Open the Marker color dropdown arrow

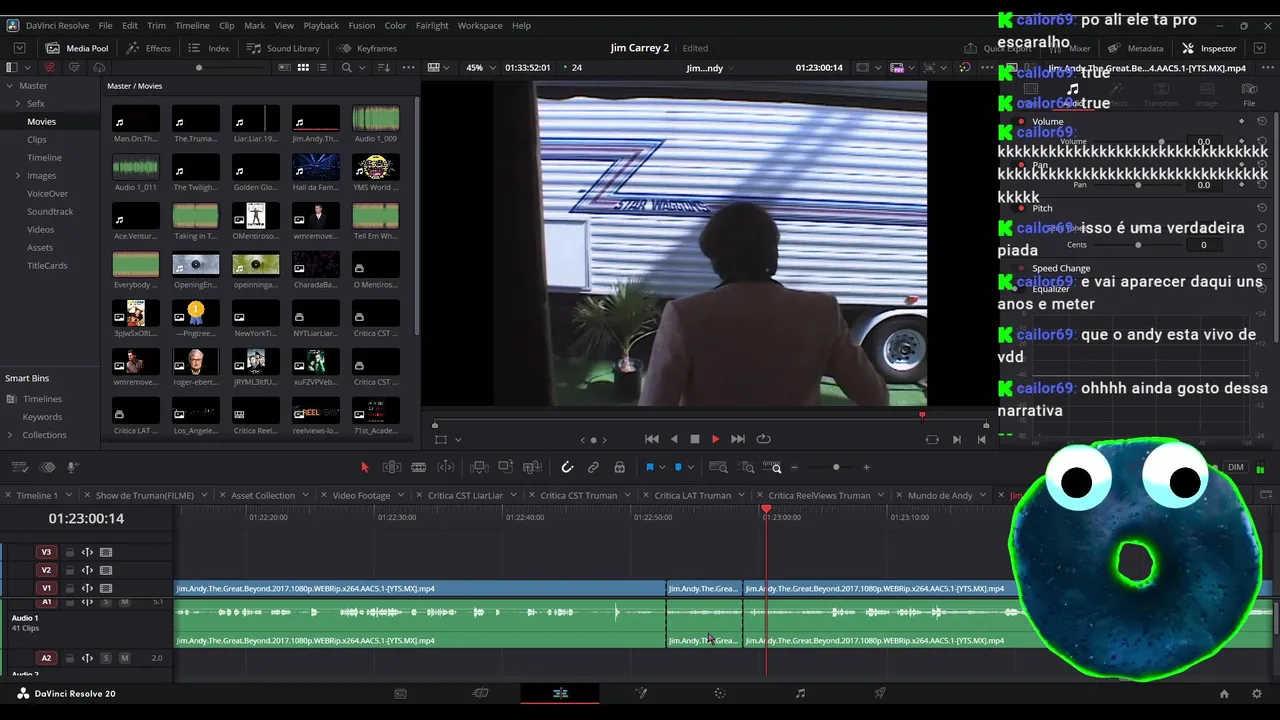coord(690,468)
